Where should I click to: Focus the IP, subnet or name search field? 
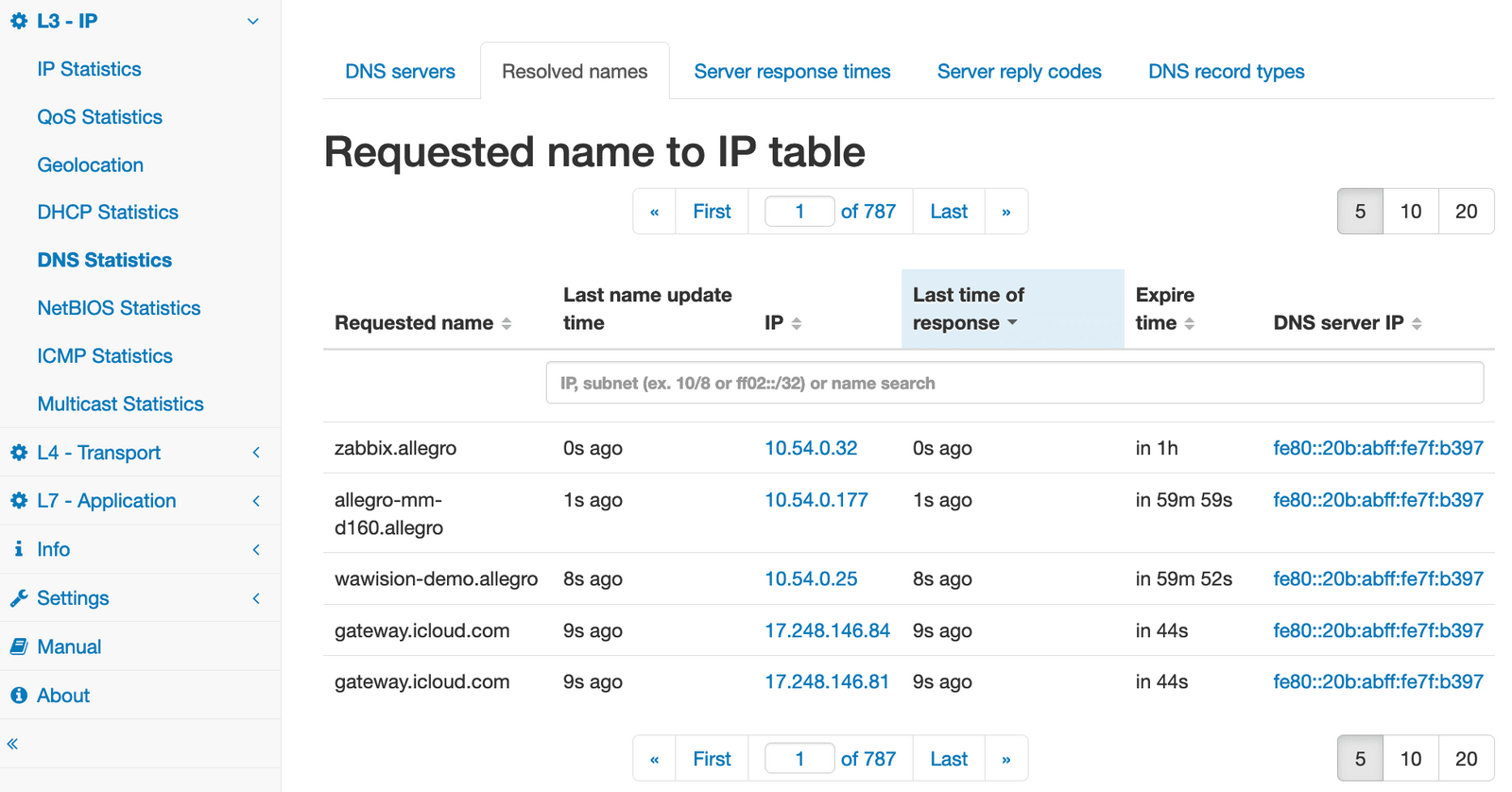click(1014, 383)
